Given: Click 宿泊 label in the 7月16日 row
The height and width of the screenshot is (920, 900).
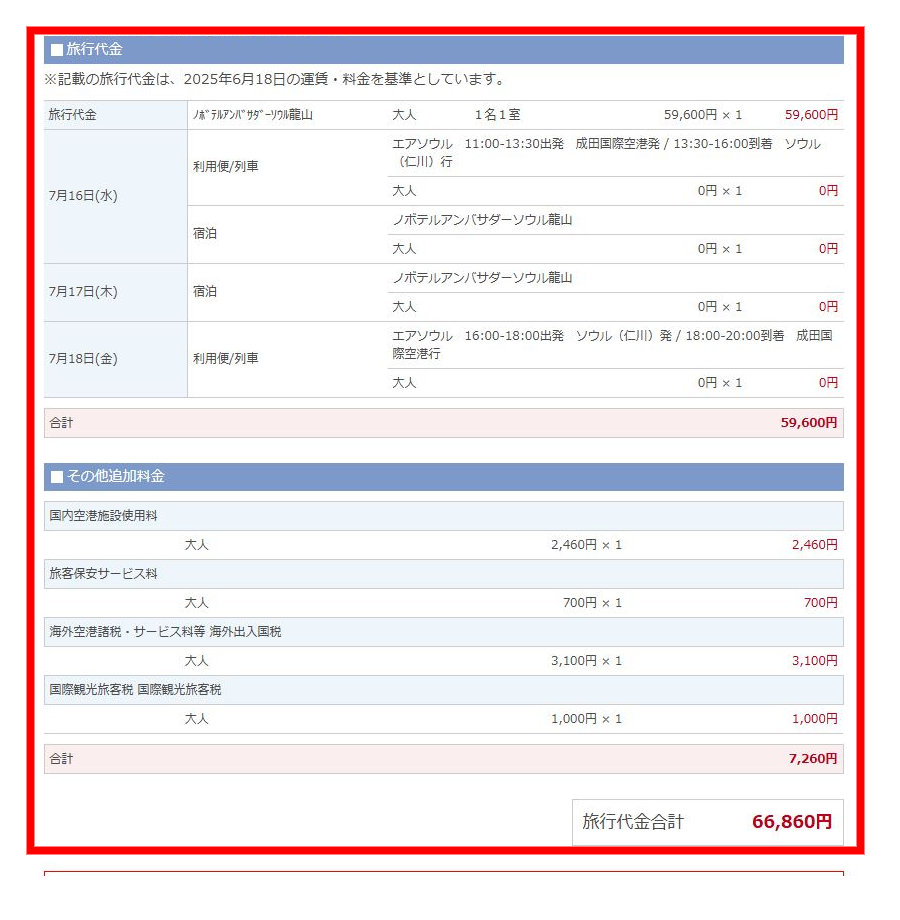Looking at the screenshot, I should [205, 234].
